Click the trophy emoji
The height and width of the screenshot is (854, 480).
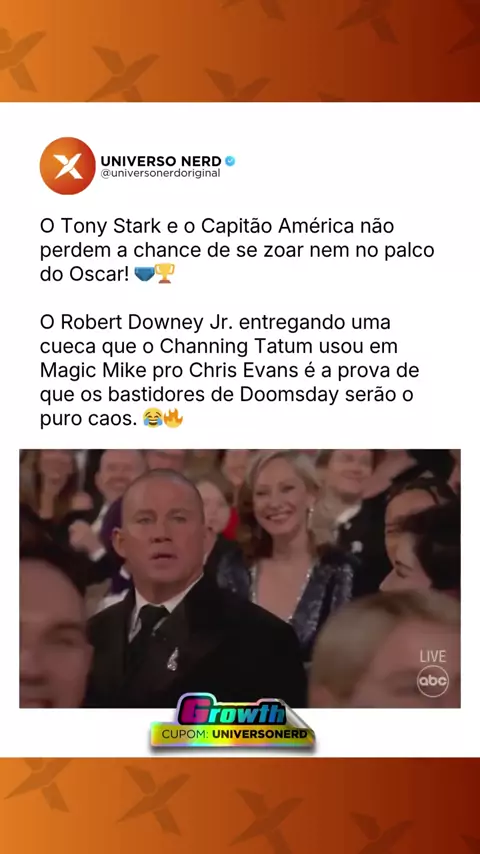[x=165, y=273]
